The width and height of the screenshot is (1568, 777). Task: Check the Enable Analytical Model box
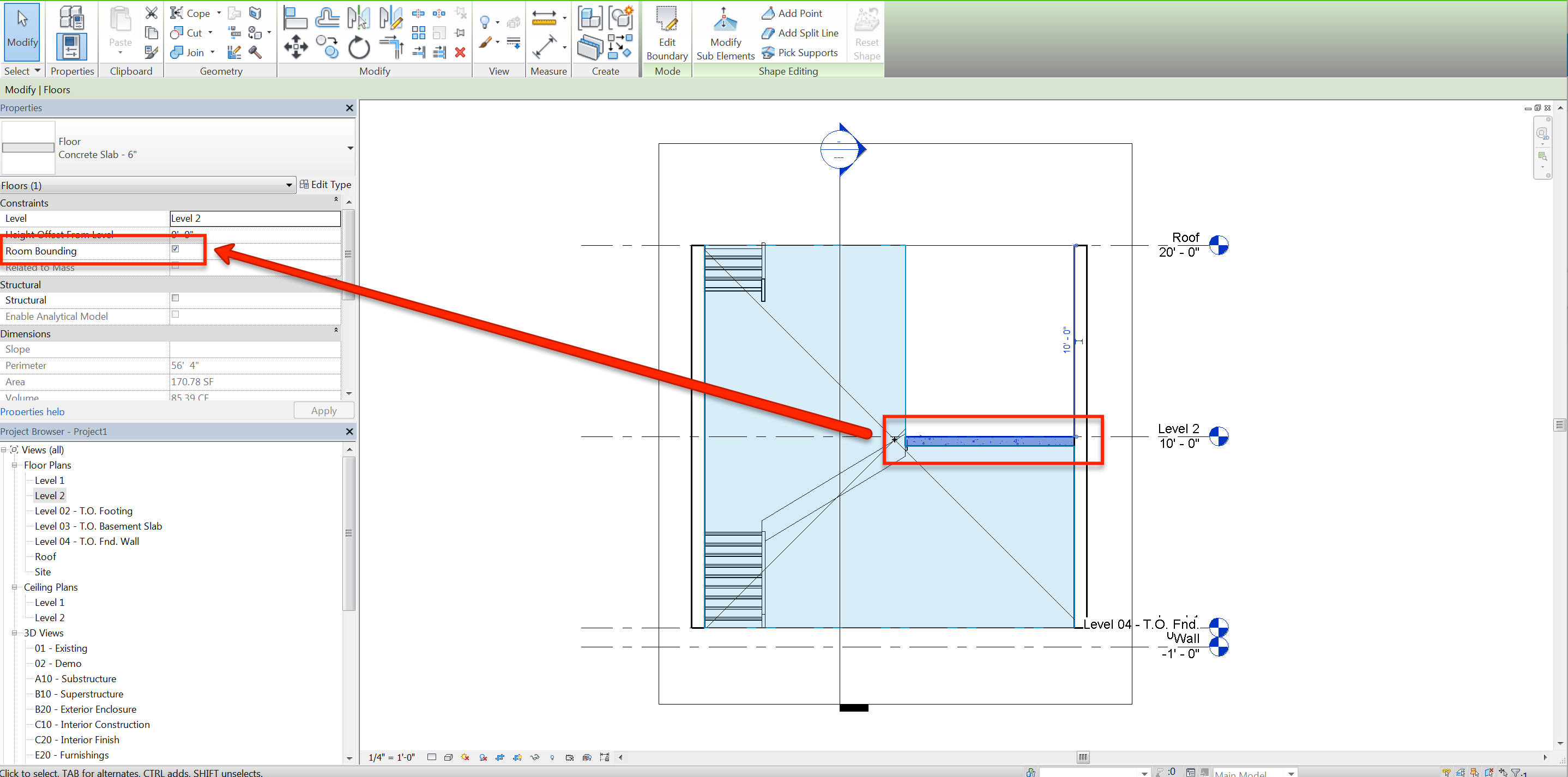pyautogui.click(x=176, y=314)
